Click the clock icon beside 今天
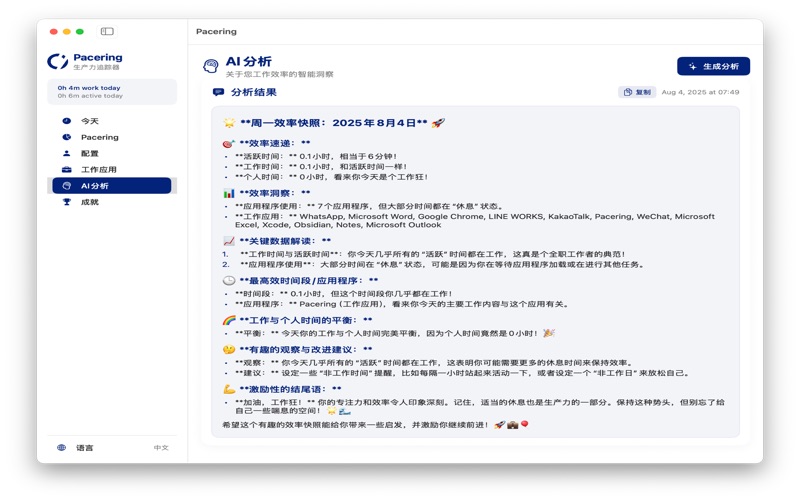This screenshot has height=500, width=800. 67,121
